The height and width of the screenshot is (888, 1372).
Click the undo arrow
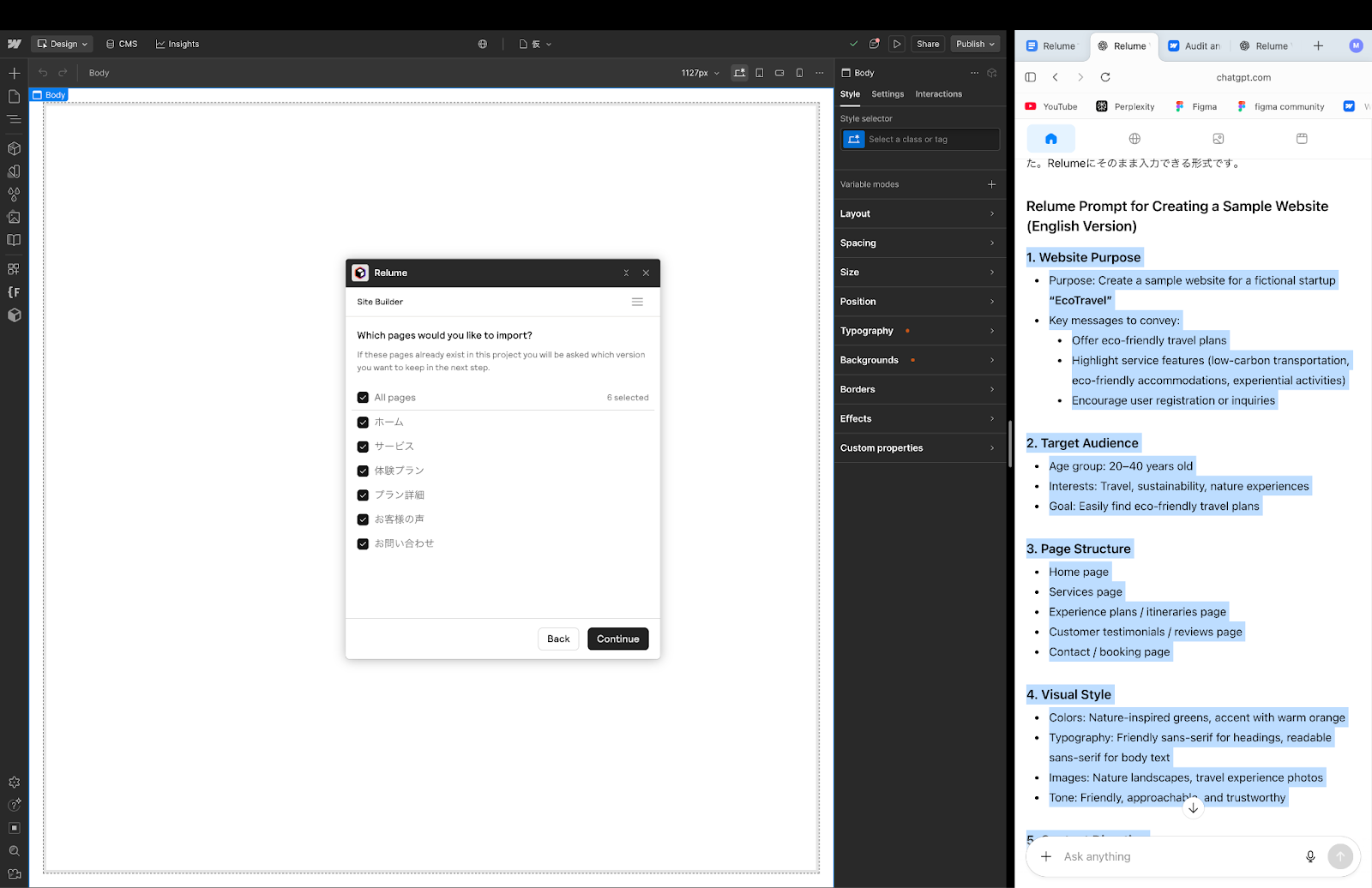click(x=43, y=73)
